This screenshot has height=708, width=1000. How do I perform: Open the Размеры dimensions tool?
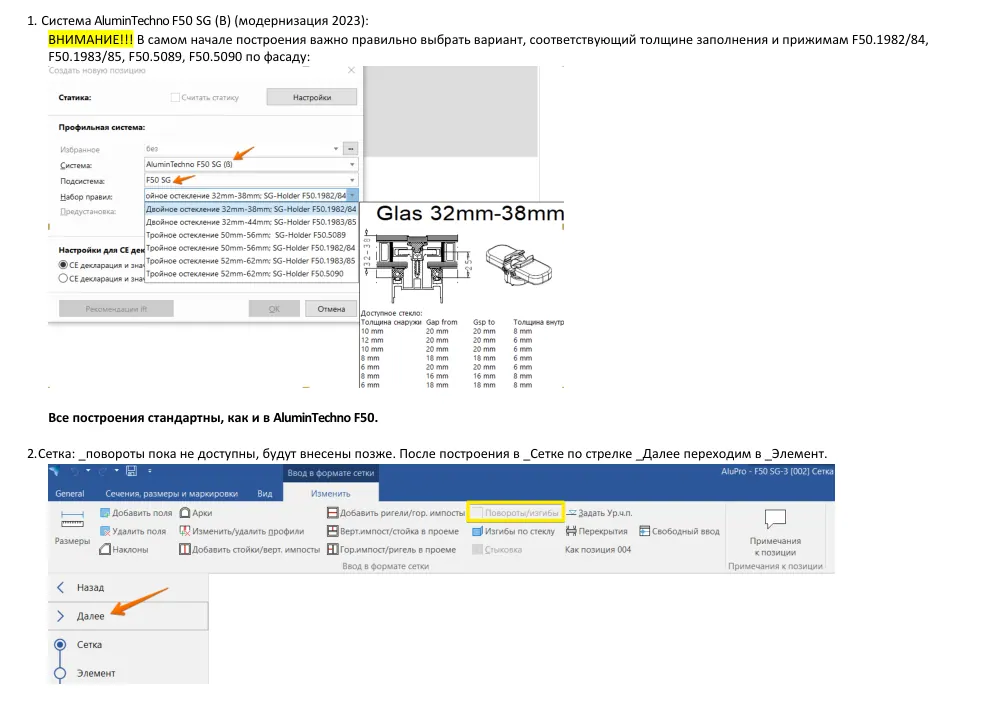pyautogui.click(x=72, y=527)
